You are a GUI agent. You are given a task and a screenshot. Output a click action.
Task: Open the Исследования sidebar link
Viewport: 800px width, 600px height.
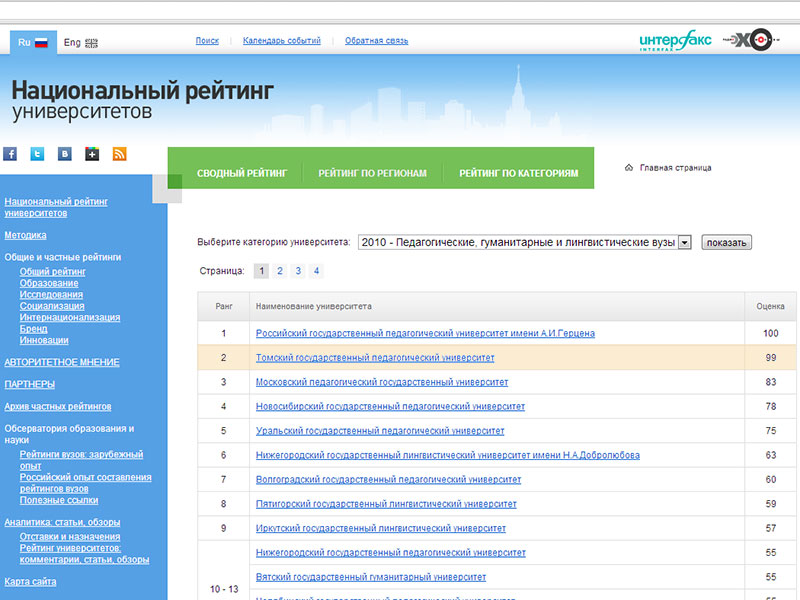point(51,294)
